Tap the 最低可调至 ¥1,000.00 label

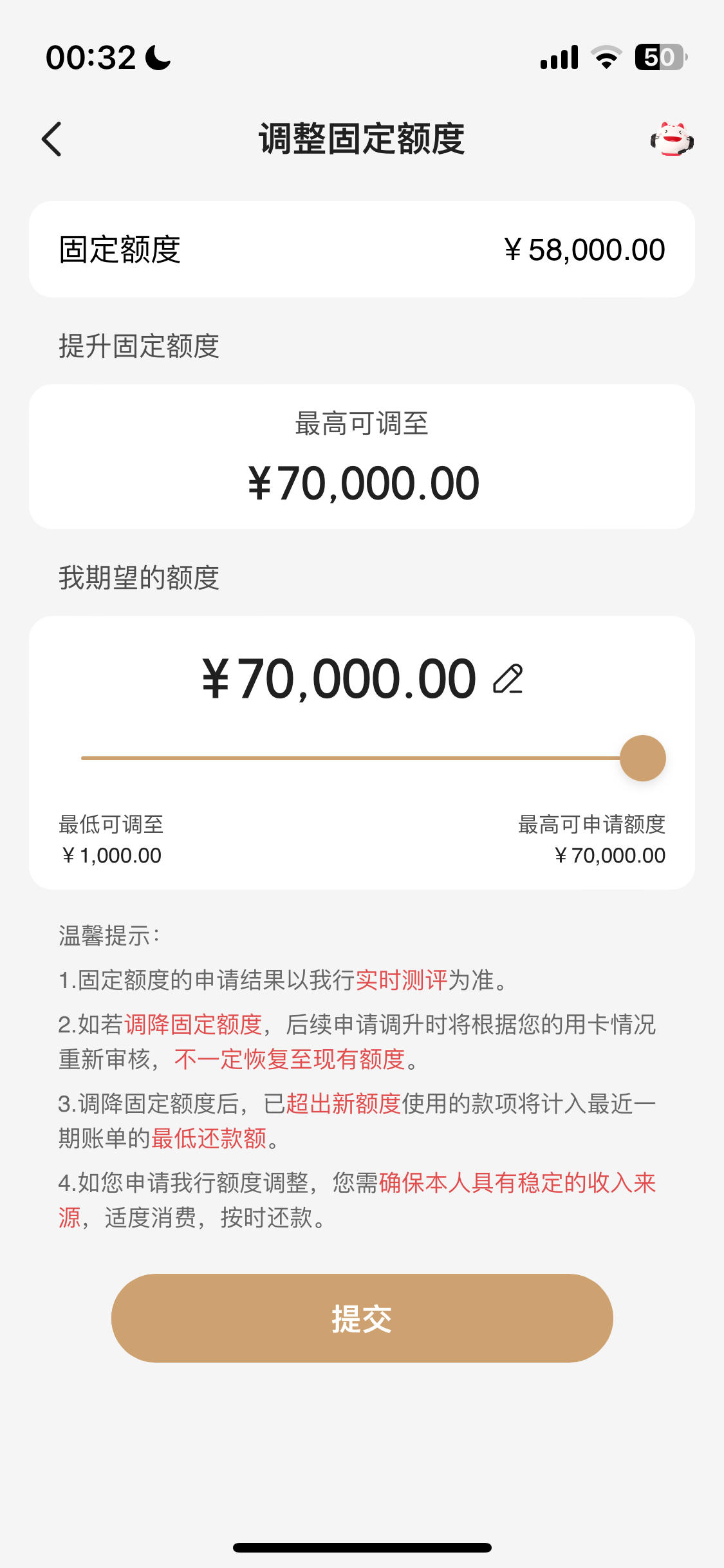111,839
